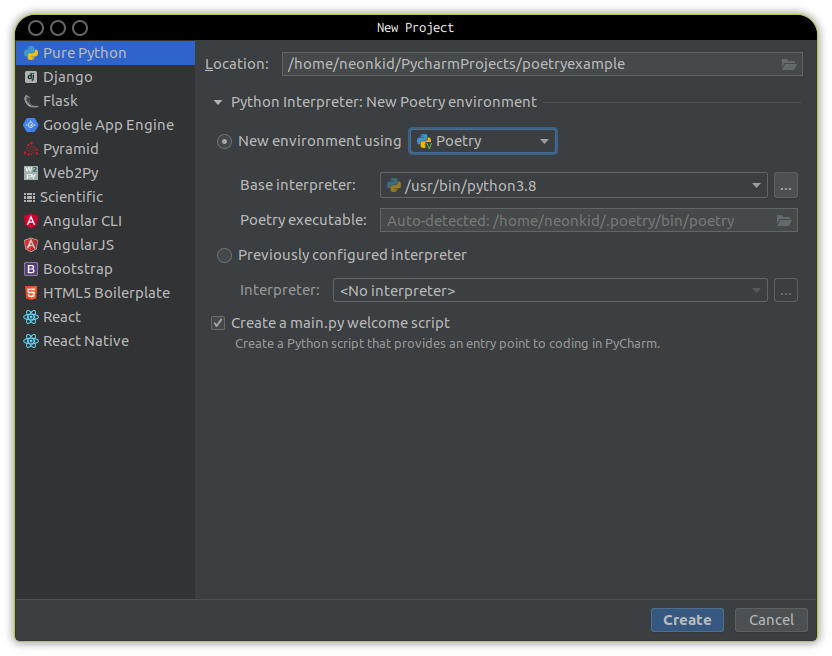
Task: Click the React atom icon
Action: point(31,317)
